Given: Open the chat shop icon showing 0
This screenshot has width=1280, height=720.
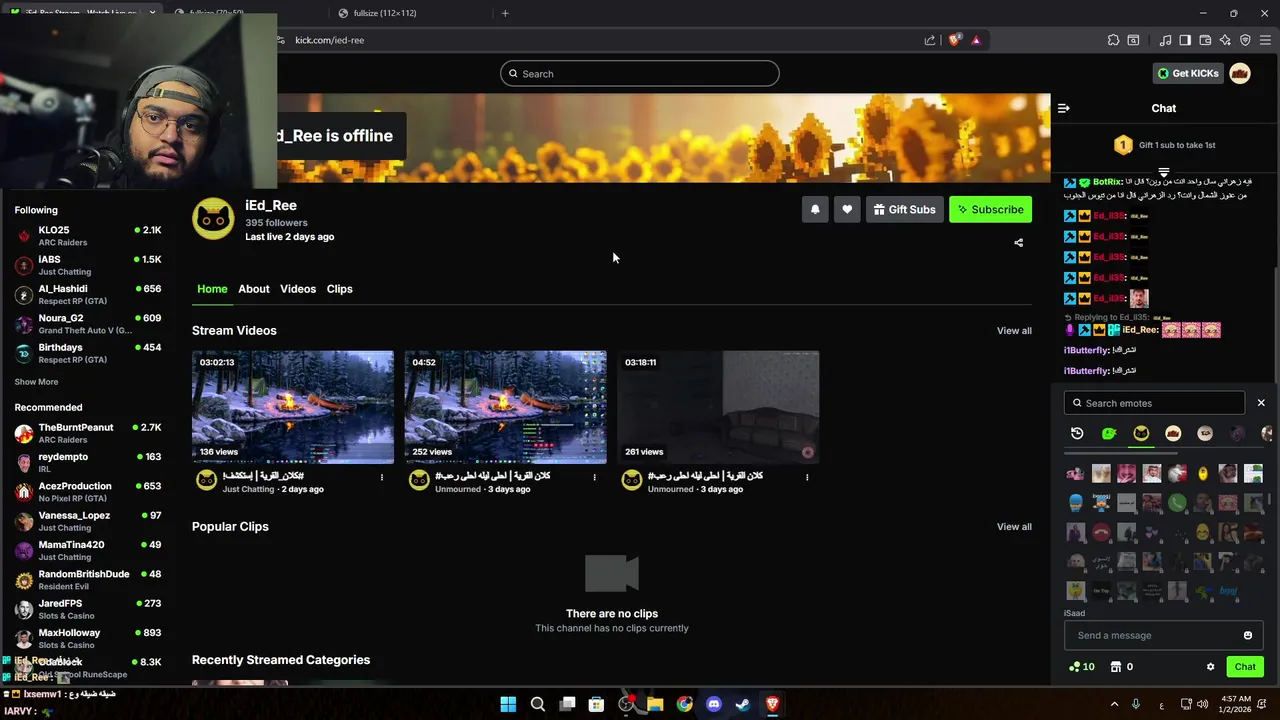Looking at the screenshot, I should [x=1122, y=667].
